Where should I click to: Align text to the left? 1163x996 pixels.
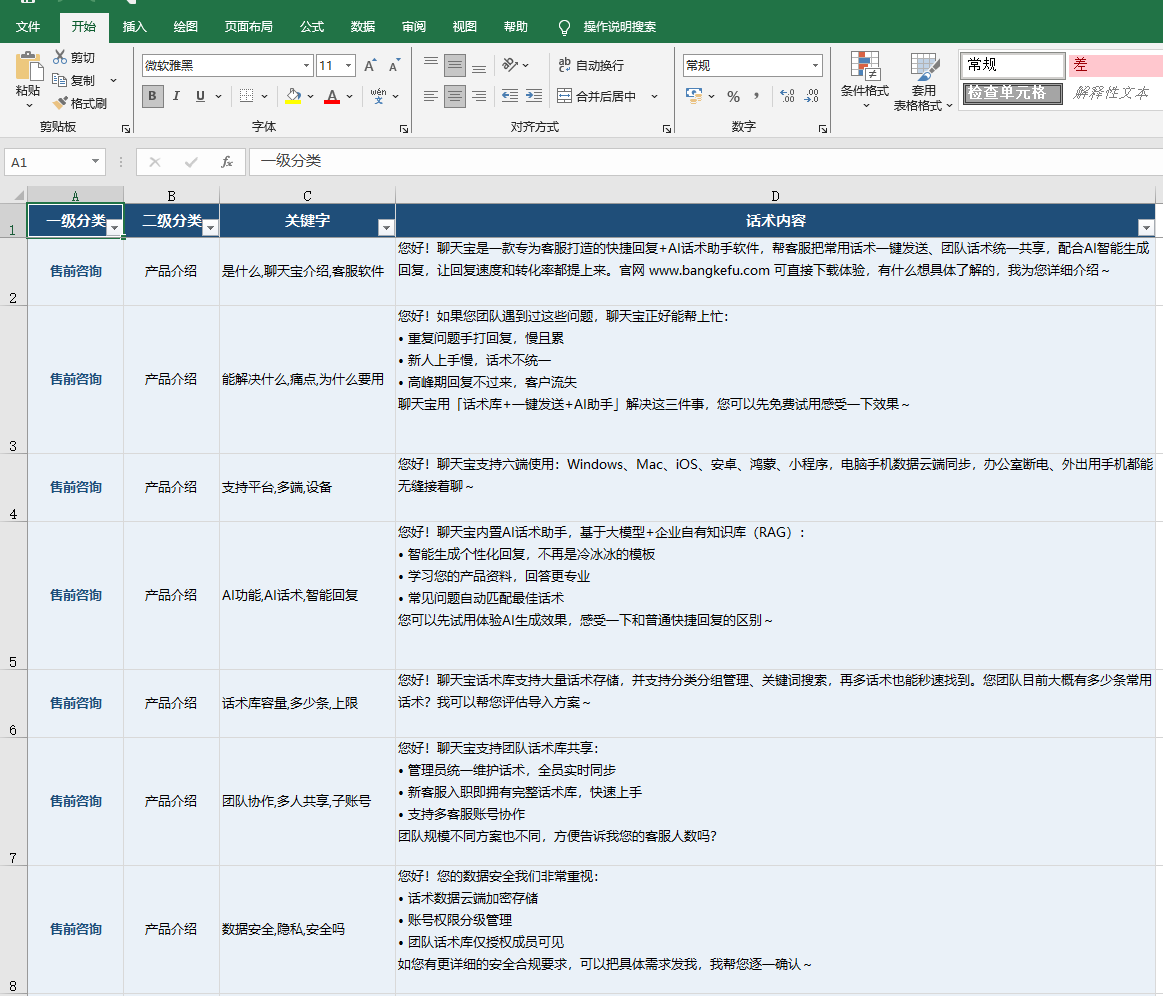tap(431, 96)
